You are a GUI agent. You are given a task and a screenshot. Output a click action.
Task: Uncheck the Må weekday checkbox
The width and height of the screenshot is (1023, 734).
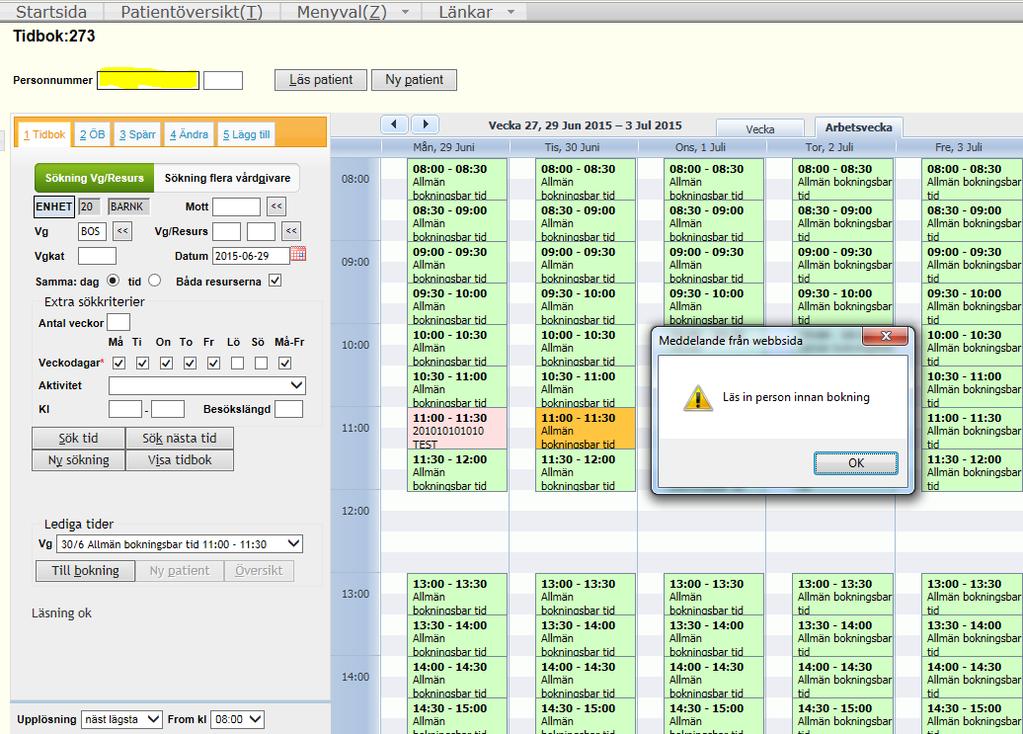(x=119, y=363)
